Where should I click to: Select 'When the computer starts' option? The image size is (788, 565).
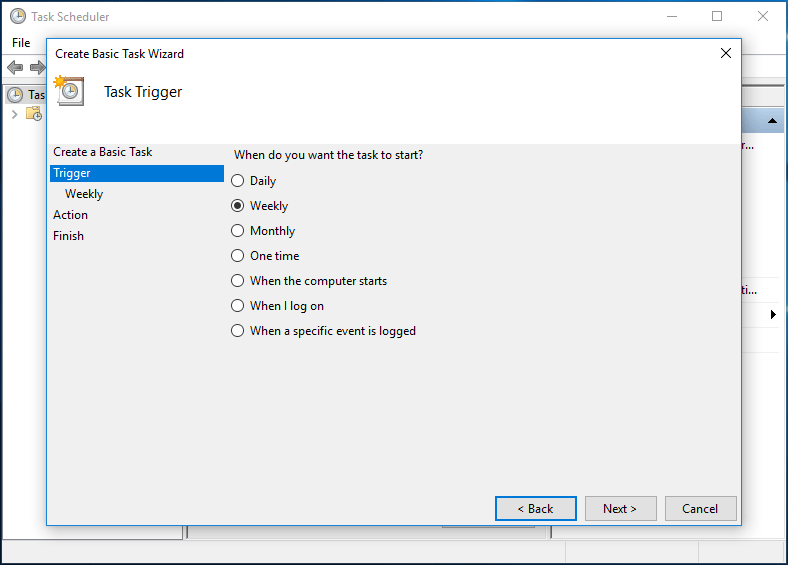tap(238, 281)
